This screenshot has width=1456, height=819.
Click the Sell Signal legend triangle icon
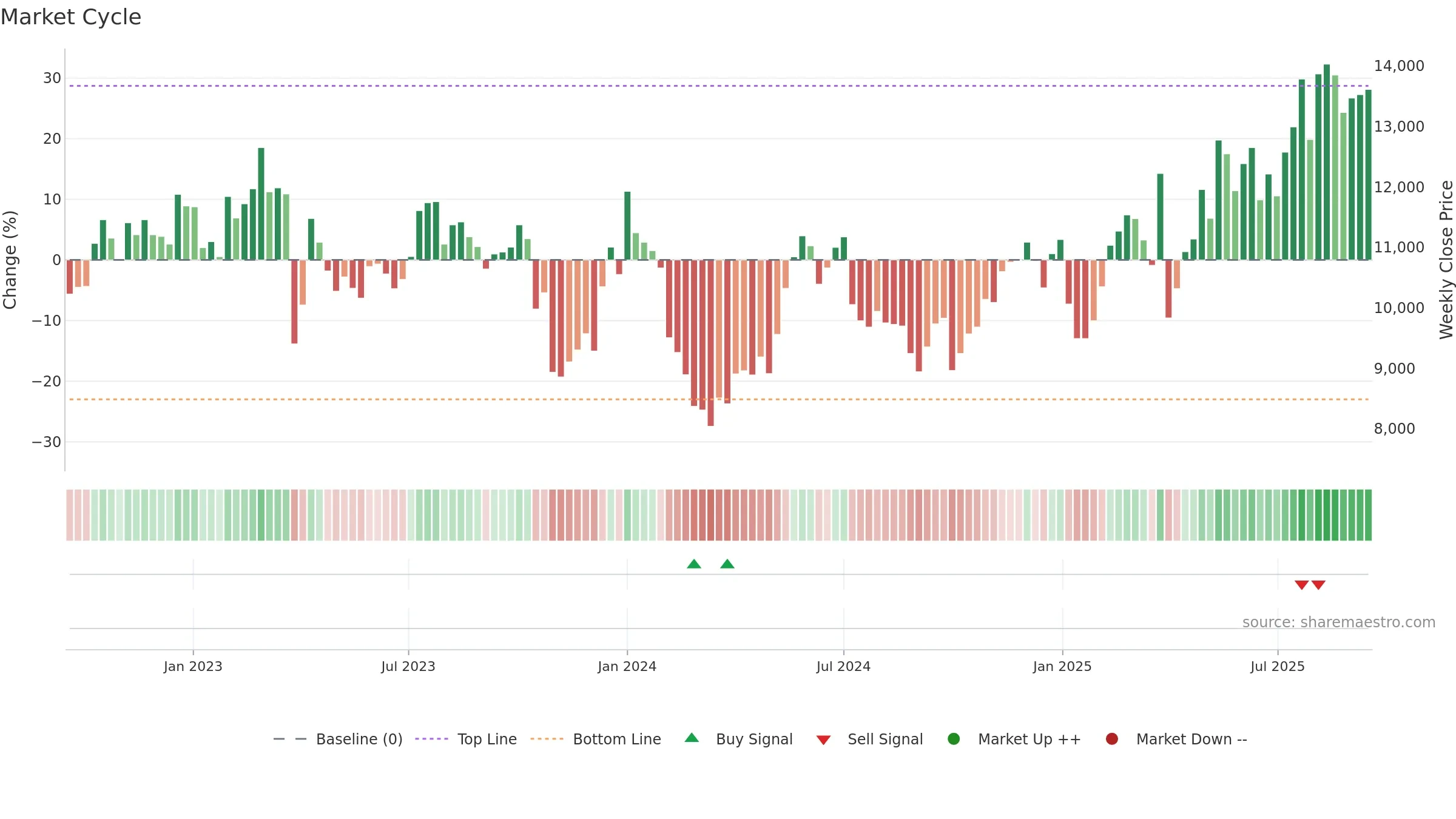[x=823, y=740]
